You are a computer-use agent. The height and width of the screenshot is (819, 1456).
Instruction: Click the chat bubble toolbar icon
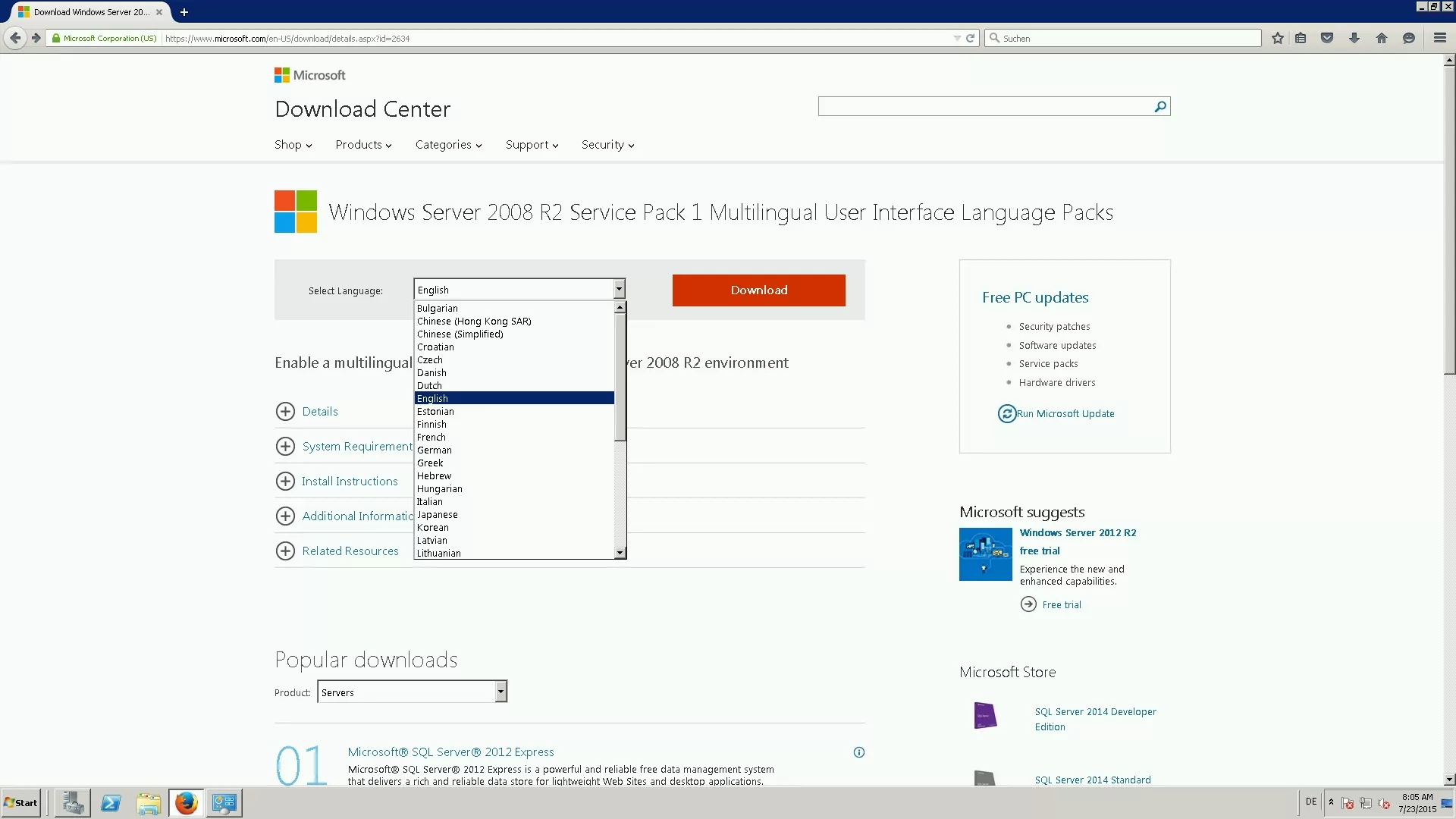click(1409, 38)
